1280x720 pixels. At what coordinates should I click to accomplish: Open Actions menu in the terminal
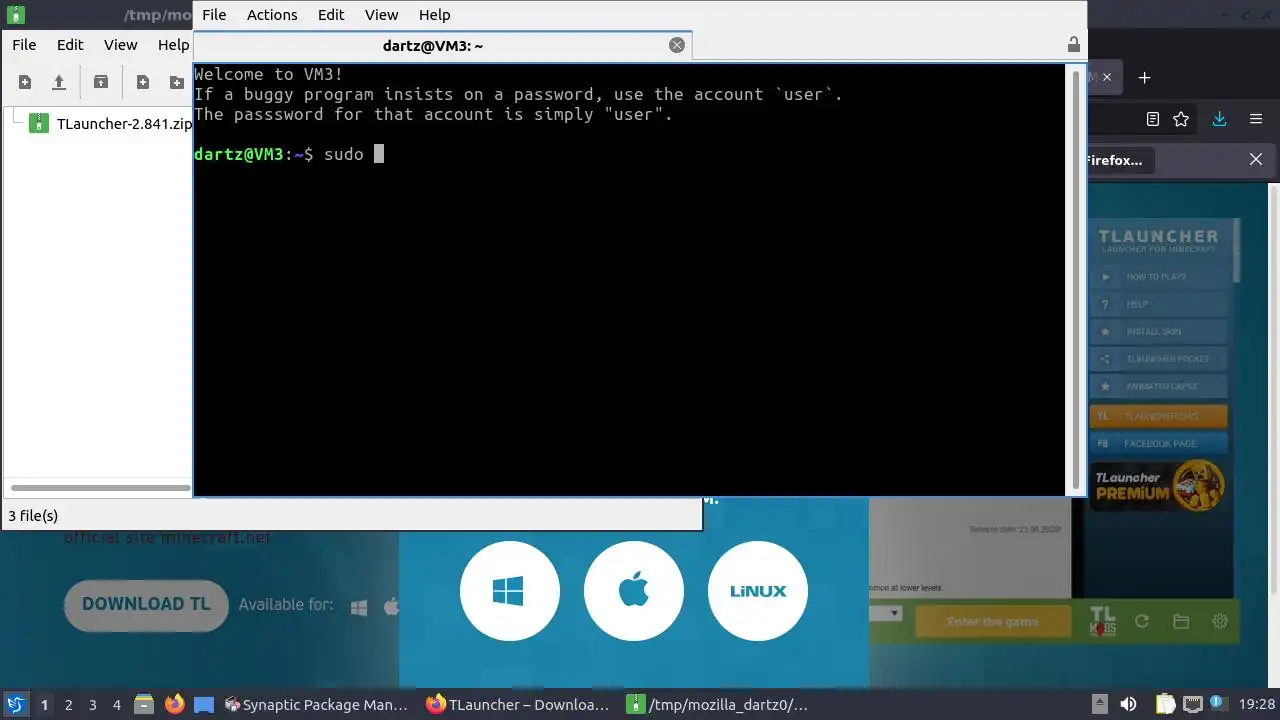click(x=272, y=15)
